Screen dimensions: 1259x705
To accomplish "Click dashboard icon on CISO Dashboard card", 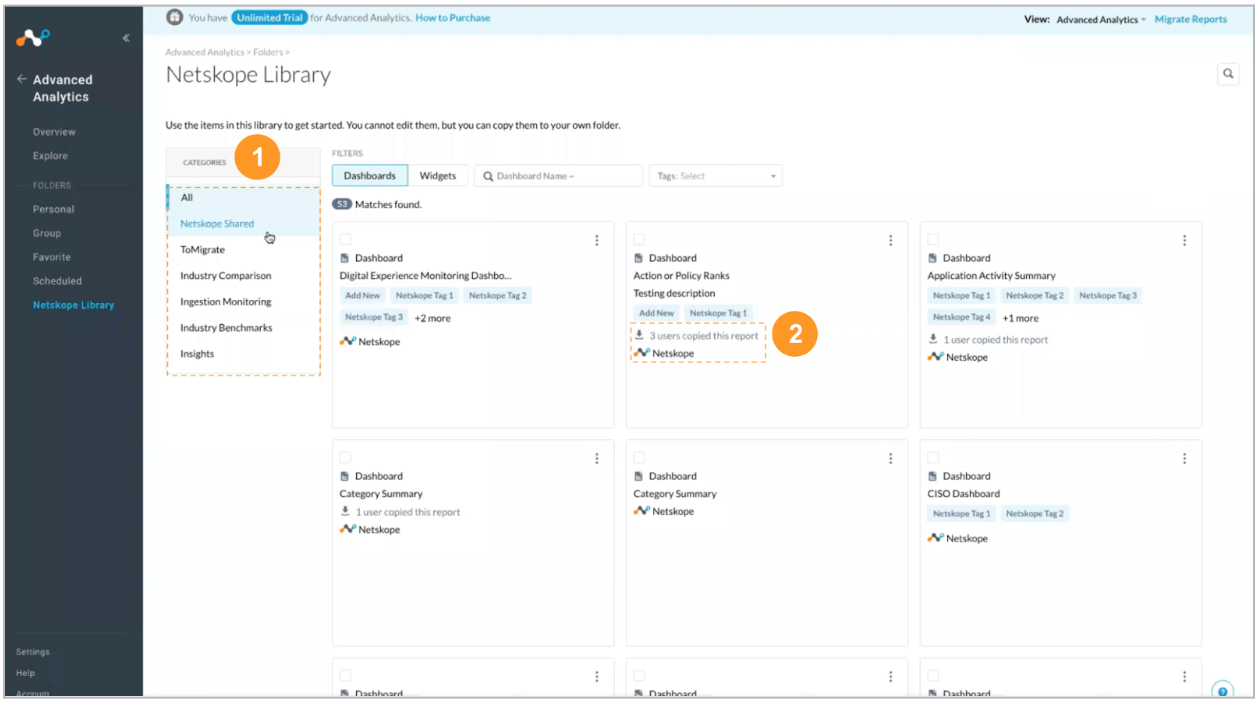I will tap(933, 476).
